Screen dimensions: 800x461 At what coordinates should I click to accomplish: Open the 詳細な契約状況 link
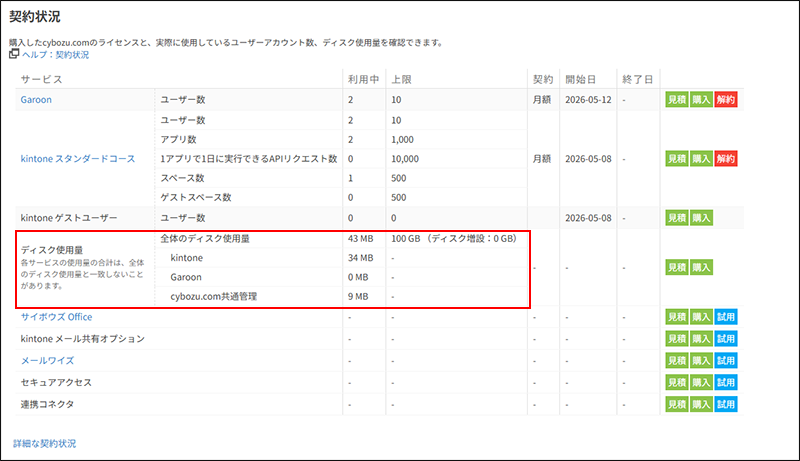click(x=44, y=444)
